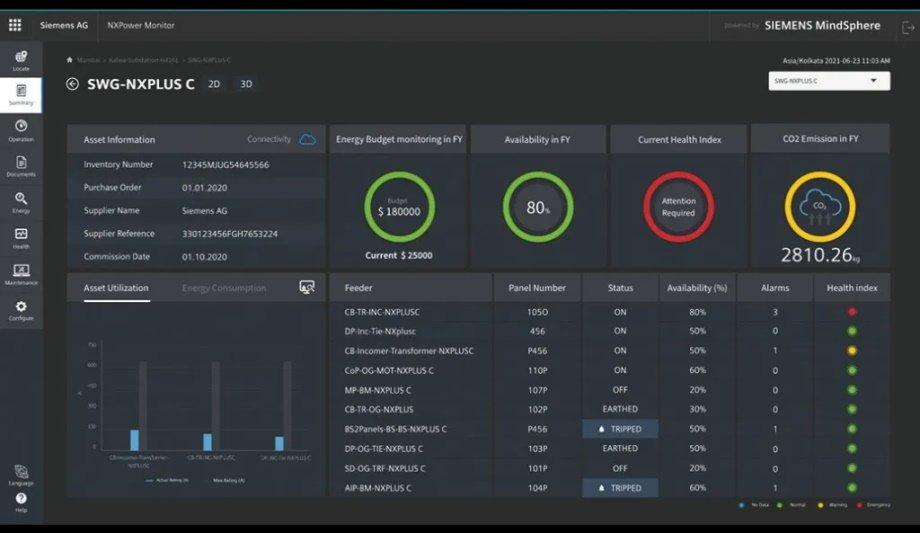Sort by the Health Index column header
Viewport: 920px width, 533px height.
pyautogui.click(x=852, y=288)
